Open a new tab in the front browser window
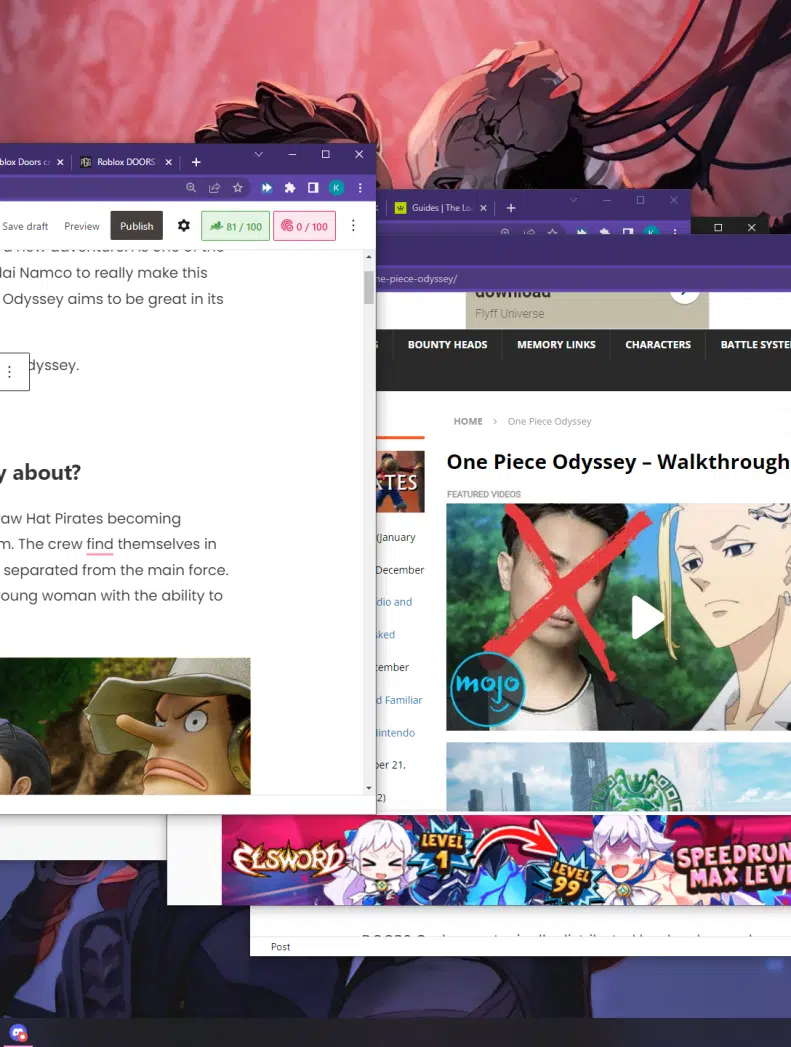Screen dimensions: 791x1047 tap(196, 162)
